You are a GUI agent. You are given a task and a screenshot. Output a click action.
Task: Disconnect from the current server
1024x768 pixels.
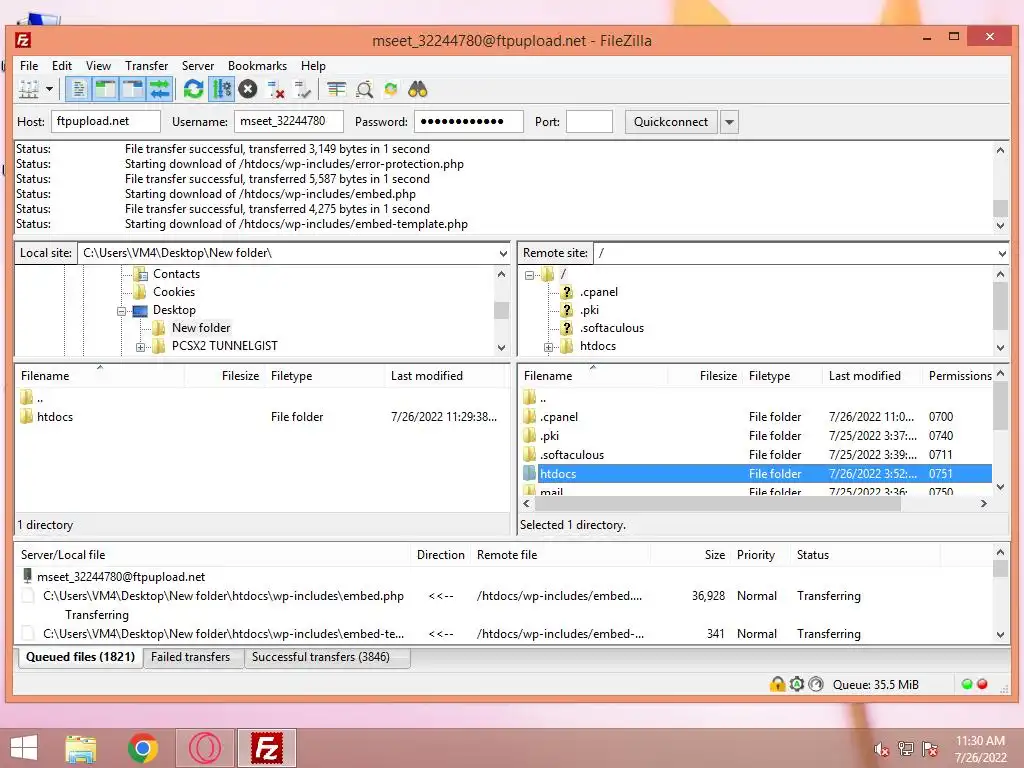coord(276,89)
